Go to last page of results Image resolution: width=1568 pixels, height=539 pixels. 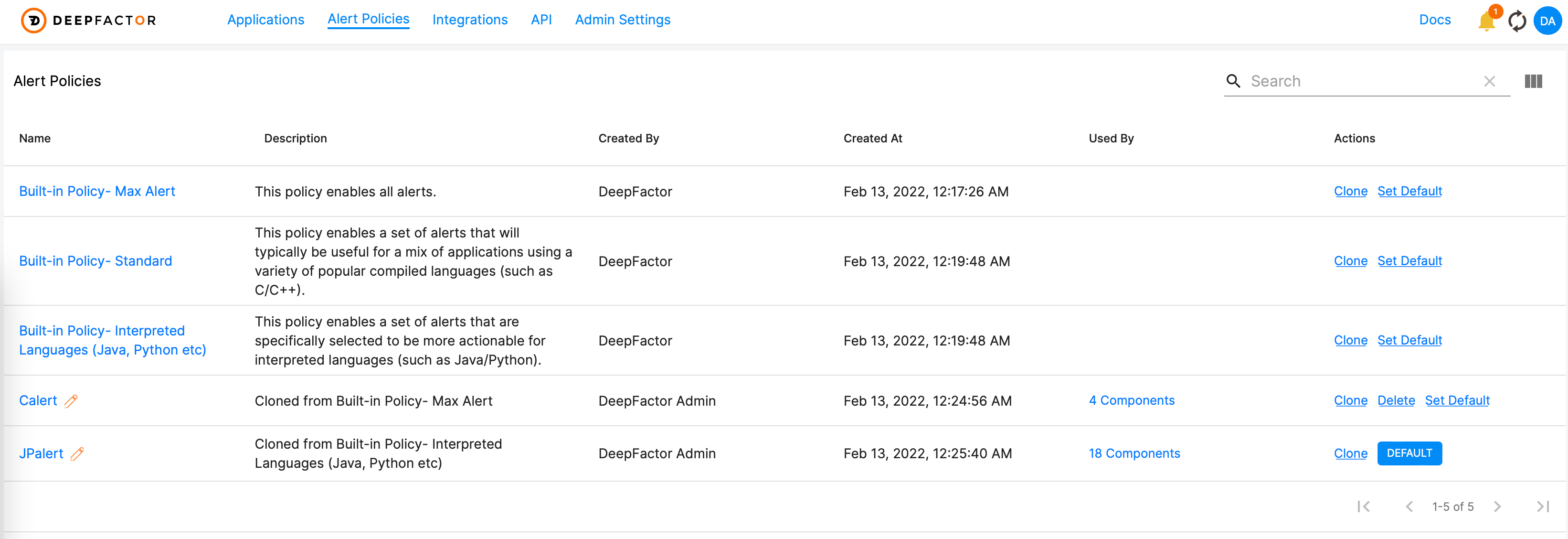click(x=1542, y=506)
